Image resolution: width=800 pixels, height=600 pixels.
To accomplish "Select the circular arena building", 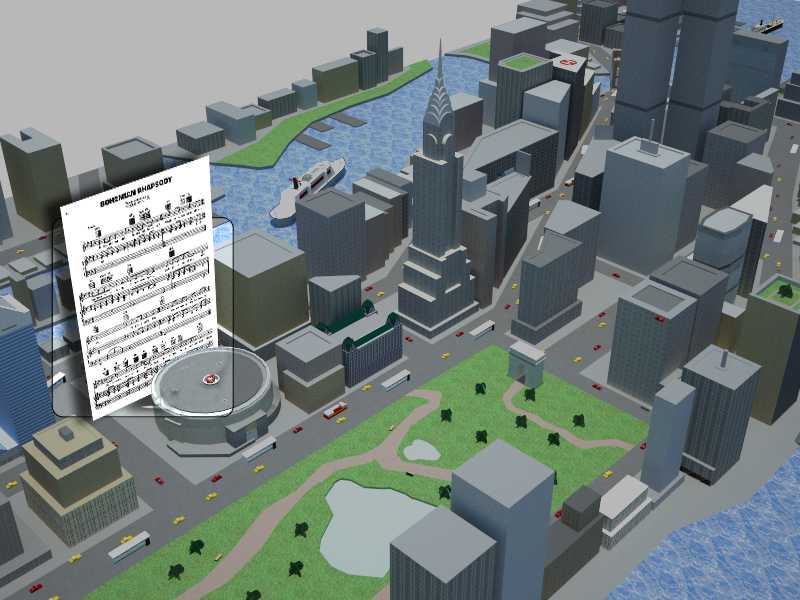I will pos(215,395).
